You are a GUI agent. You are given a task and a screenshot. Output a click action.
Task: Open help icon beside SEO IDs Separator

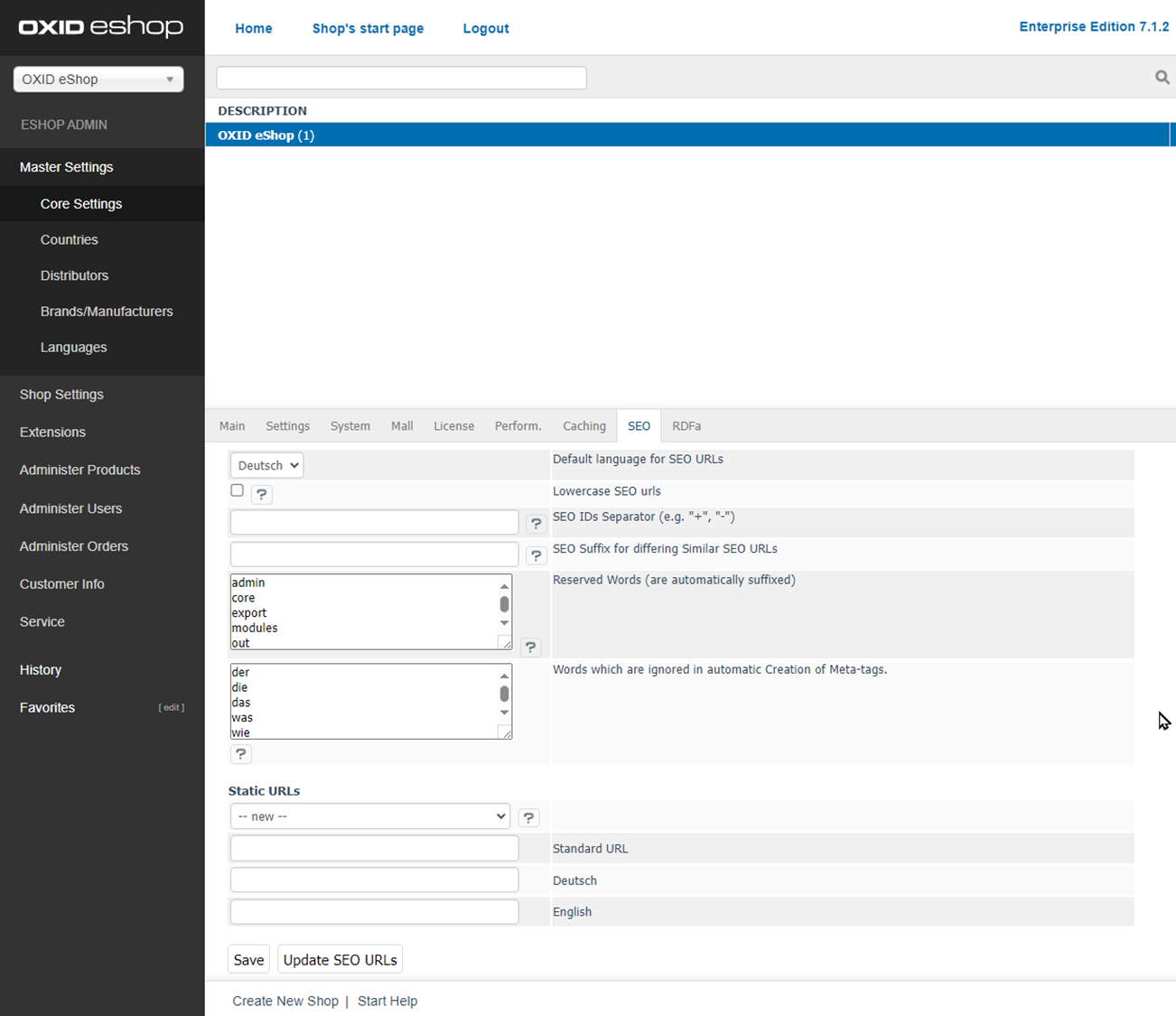point(536,524)
